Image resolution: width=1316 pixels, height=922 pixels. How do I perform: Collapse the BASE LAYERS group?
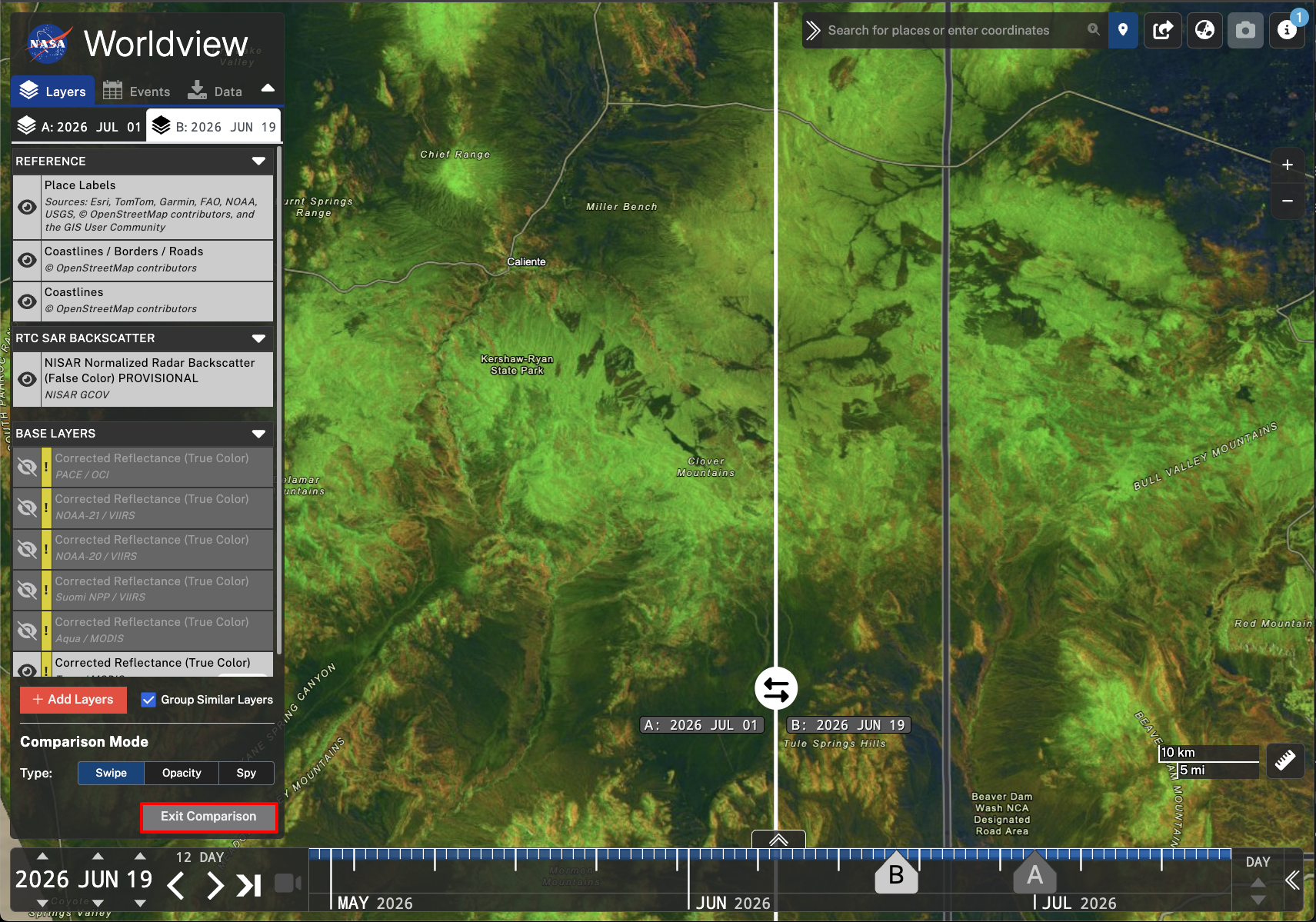[x=258, y=434]
